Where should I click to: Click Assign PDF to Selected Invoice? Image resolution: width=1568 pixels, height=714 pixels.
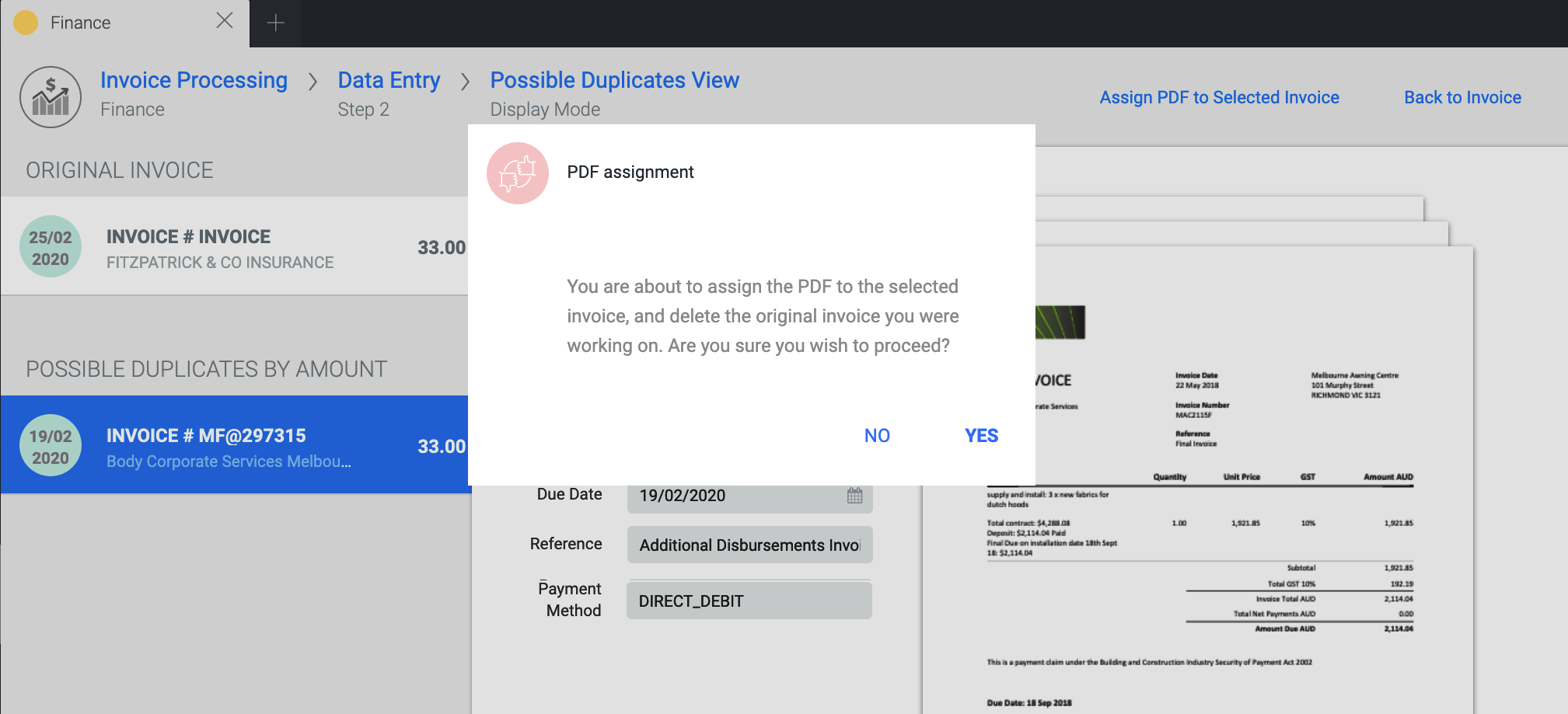[1219, 97]
